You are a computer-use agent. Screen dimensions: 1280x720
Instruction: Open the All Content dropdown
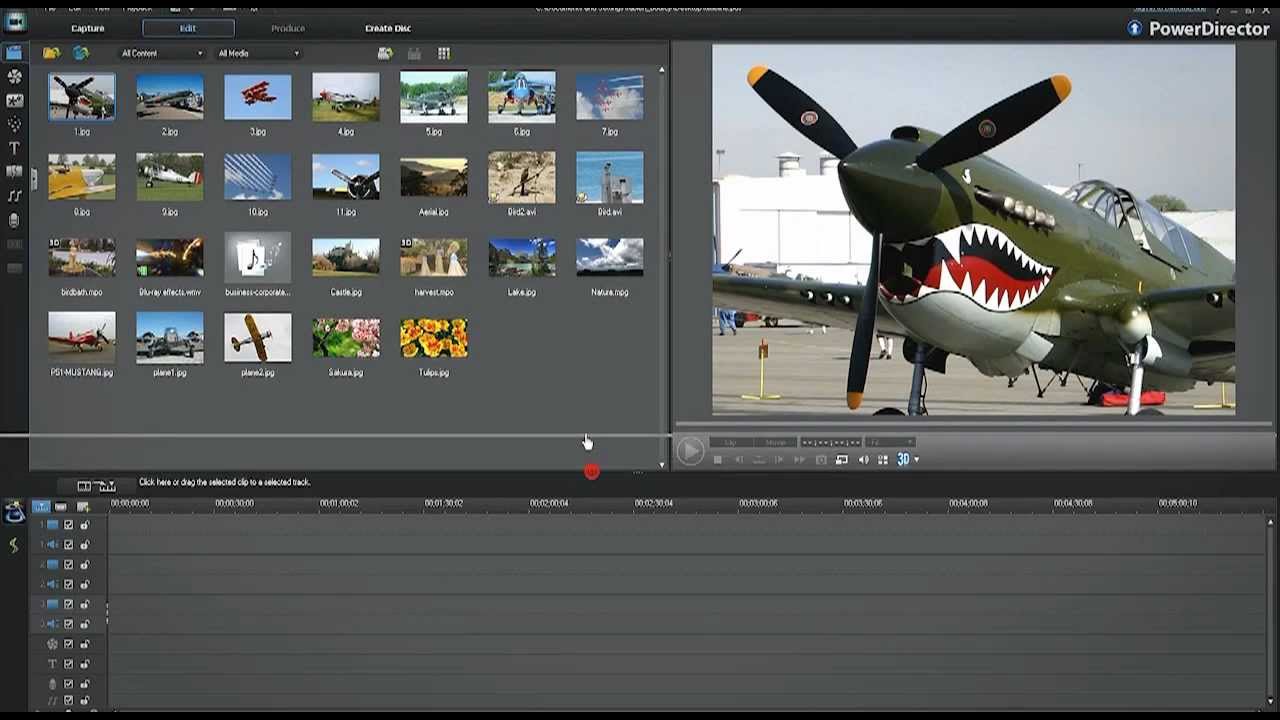click(x=161, y=53)
